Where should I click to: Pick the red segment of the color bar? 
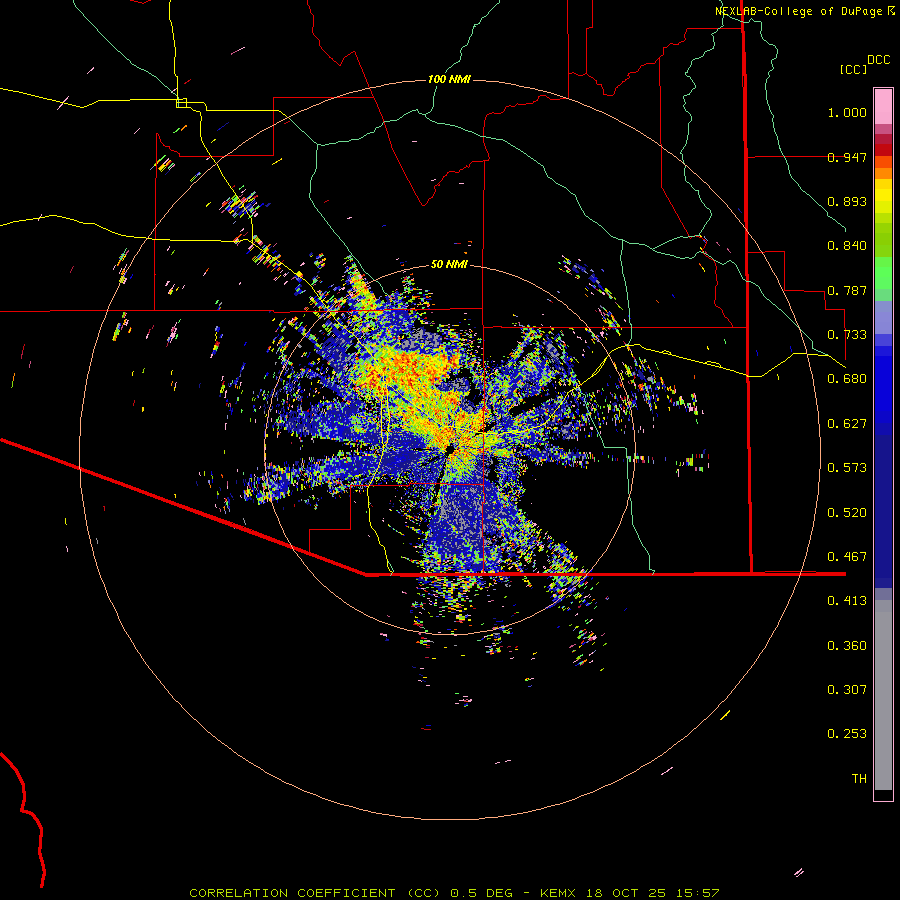[x=883, y=150]
